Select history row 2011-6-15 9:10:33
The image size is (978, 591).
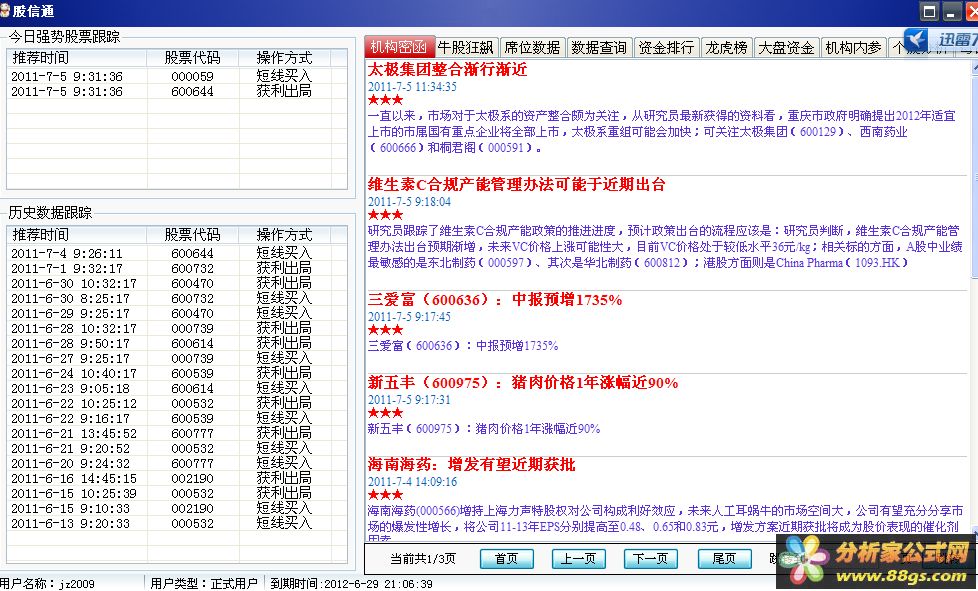[x=177, y=509]
